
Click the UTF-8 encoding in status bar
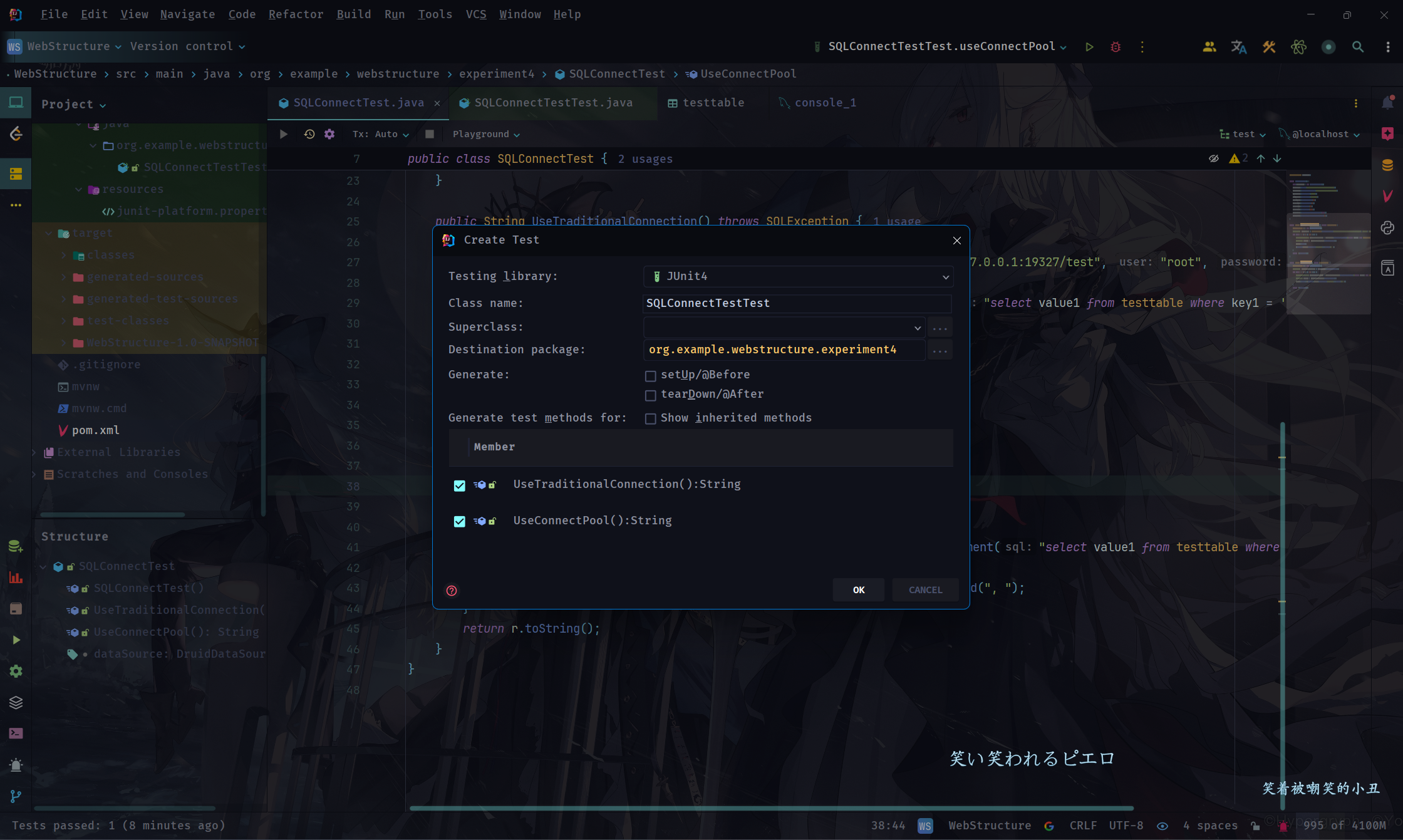(x=1126, y=826)
